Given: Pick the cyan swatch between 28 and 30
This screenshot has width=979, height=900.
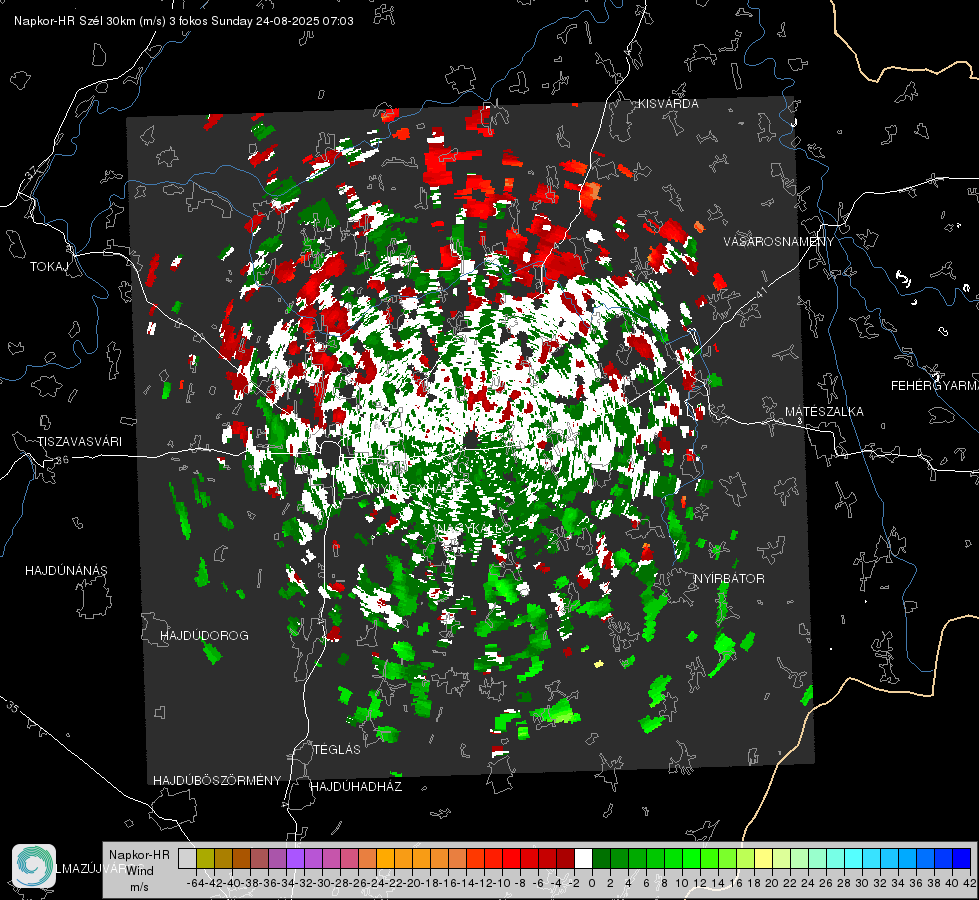Looking at the screenshot, I should (854, 858).
